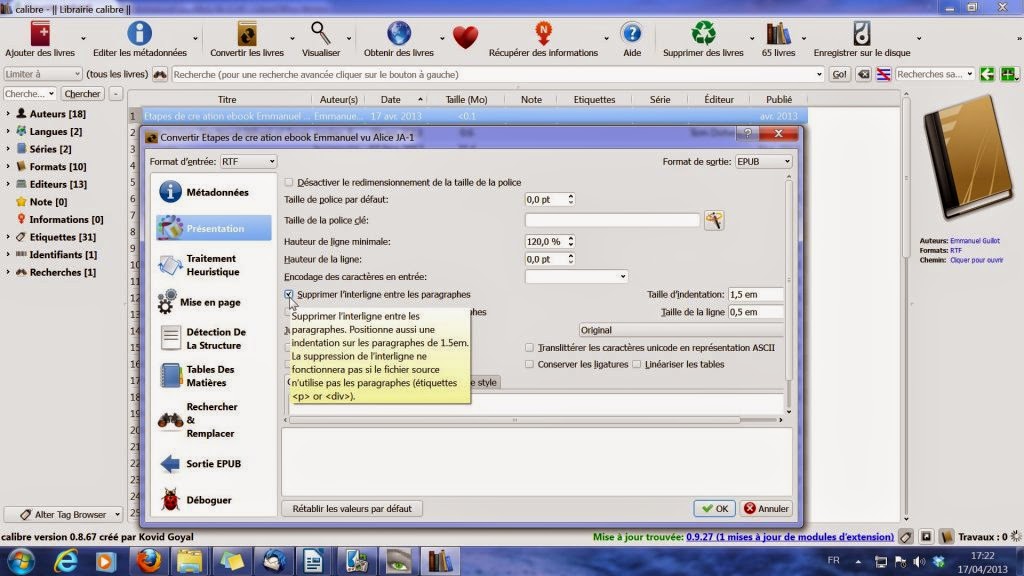Screen dimensions: 1024x576
Task: Check Translittérer les caractères unicode en ASCII
Action: 529,347
